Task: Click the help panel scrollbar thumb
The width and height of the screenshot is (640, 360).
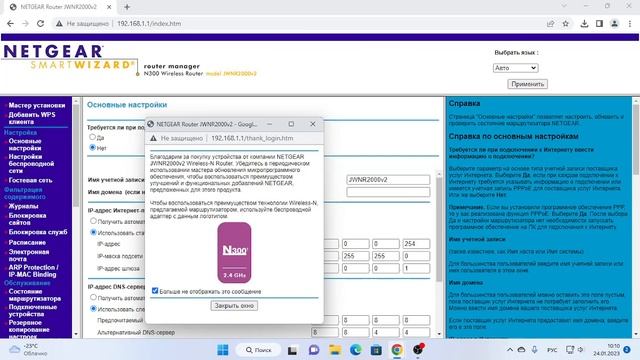Action: [x=636, y=139]
